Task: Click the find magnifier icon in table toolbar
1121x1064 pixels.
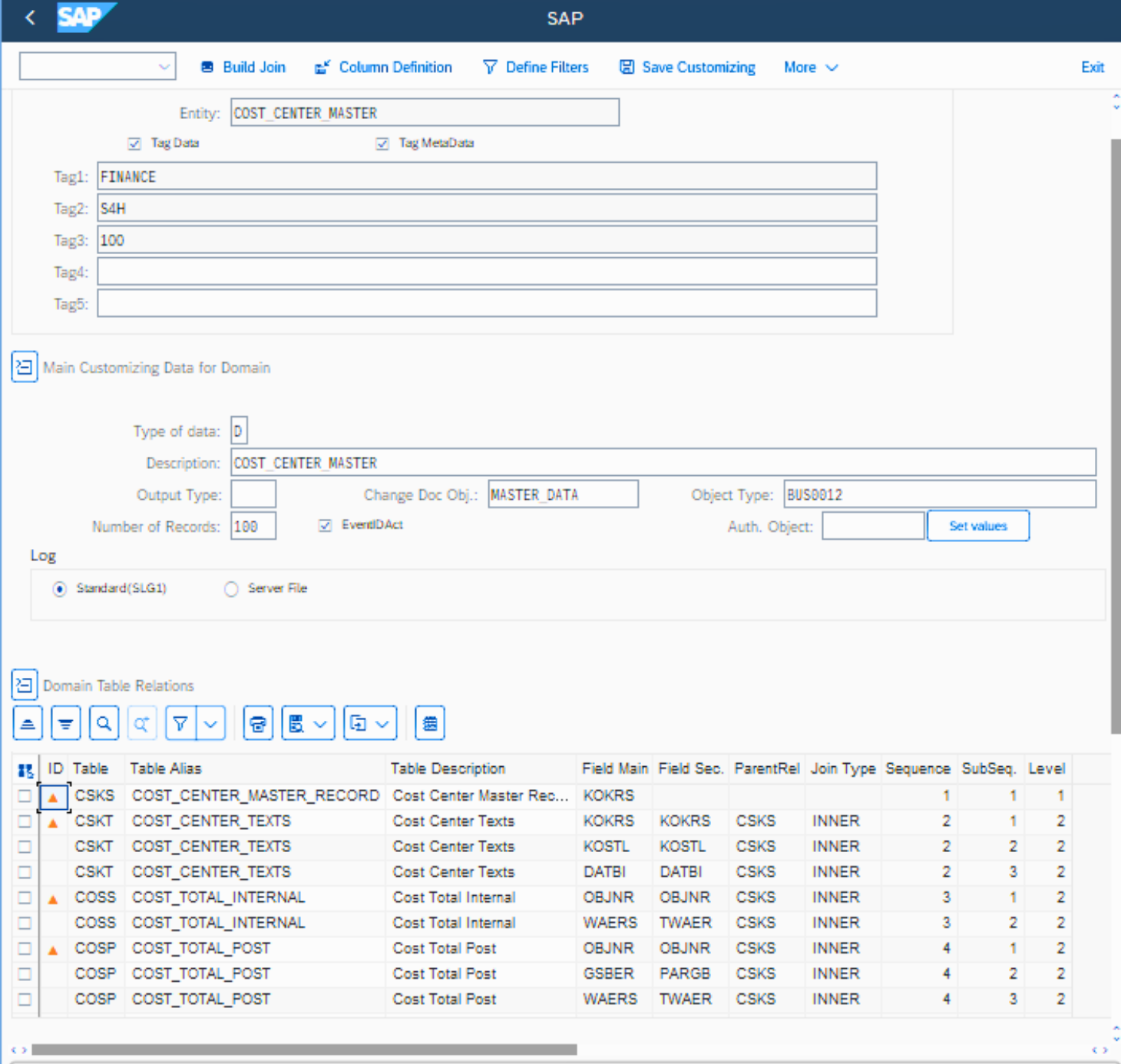Action: (104, 723)
